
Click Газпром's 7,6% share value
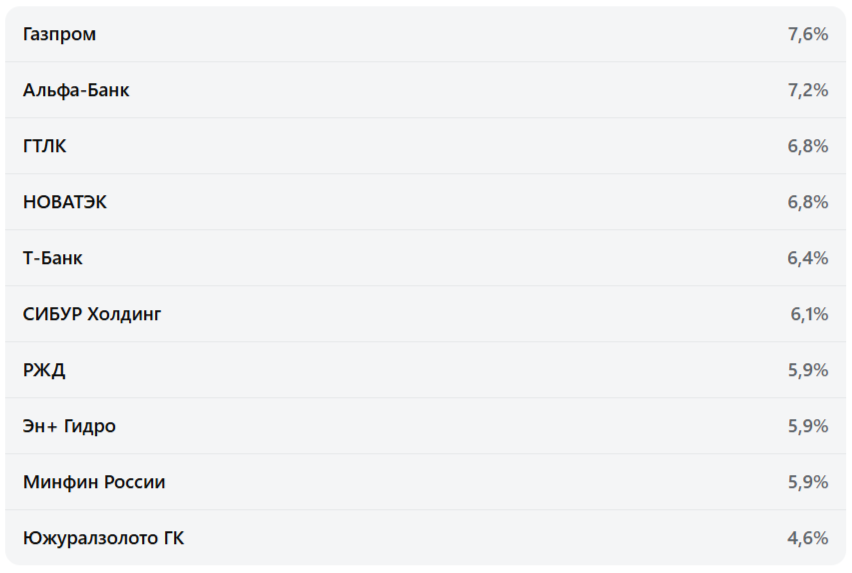(x=807, y=34)
